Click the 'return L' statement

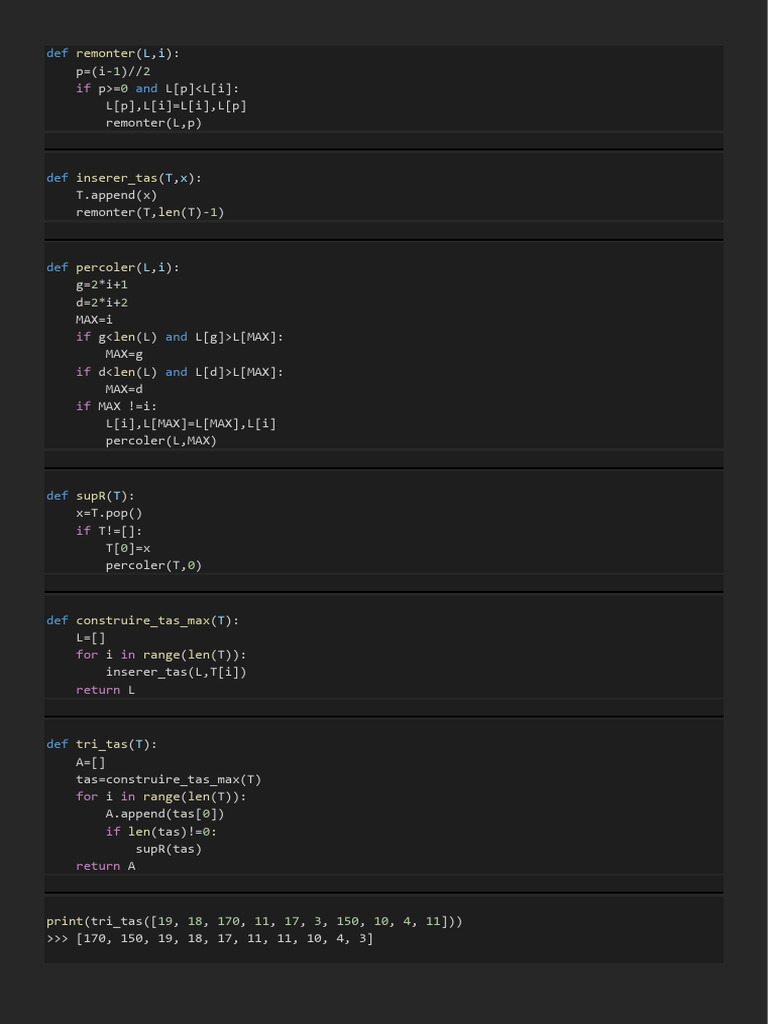coord(105,690)
